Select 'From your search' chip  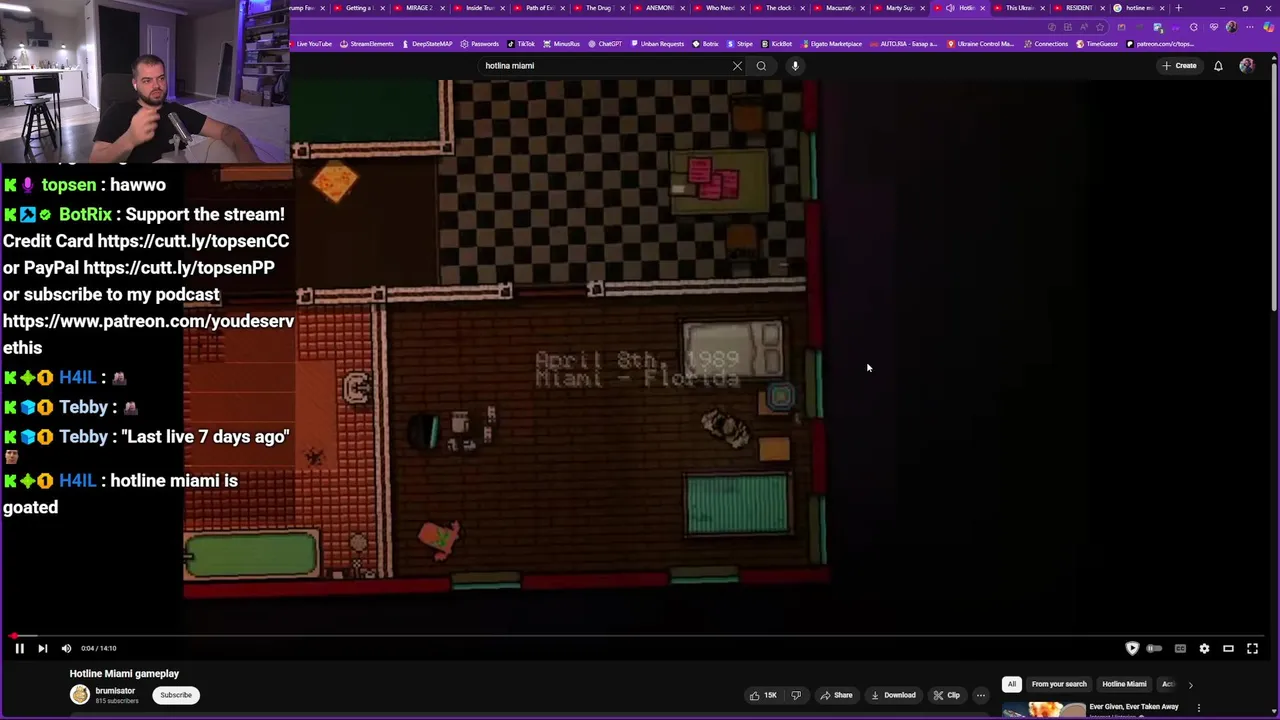(x=1058, y=684)
